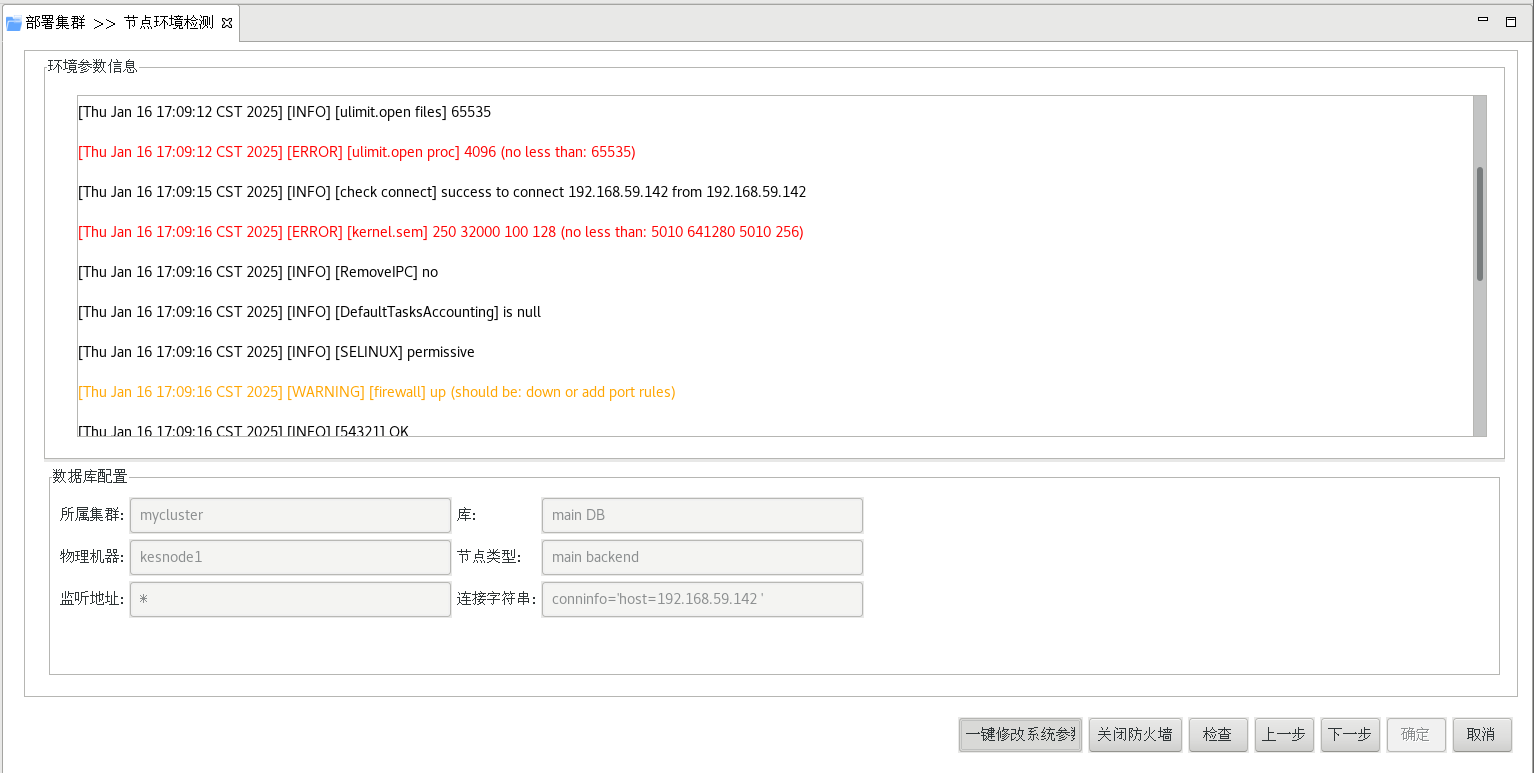1534x773 pixels.
Task: Select the ulimit.open proc ERROR log line
Action: click(x=357, y=152)
